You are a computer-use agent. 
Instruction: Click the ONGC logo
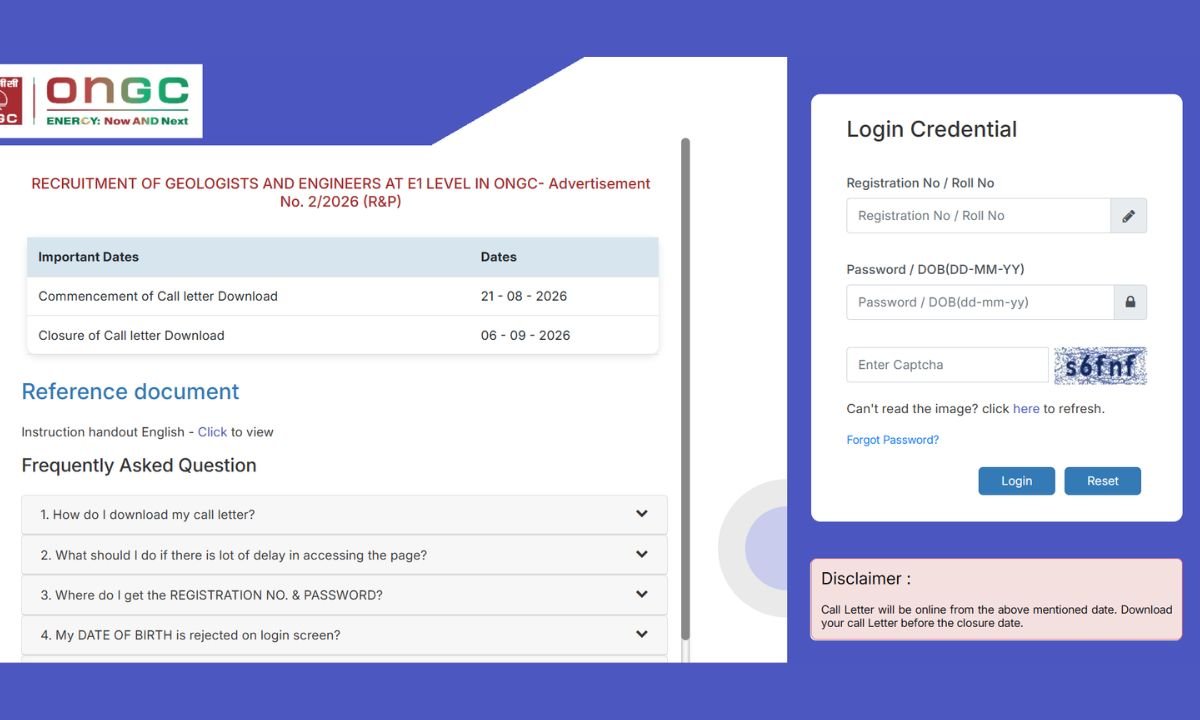(x=101, y=101)
